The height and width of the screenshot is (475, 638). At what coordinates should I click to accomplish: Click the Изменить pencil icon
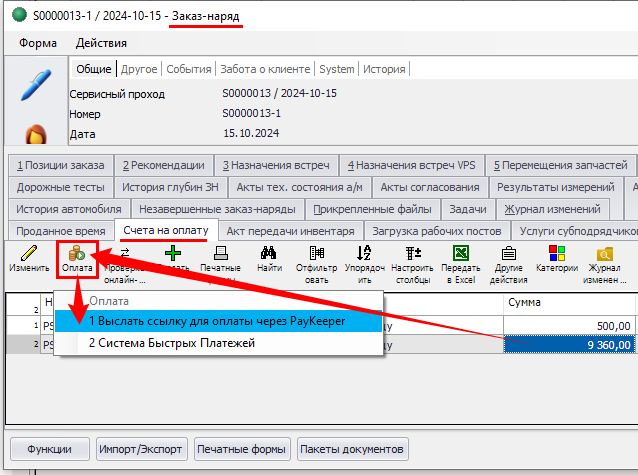click(29, 254)
